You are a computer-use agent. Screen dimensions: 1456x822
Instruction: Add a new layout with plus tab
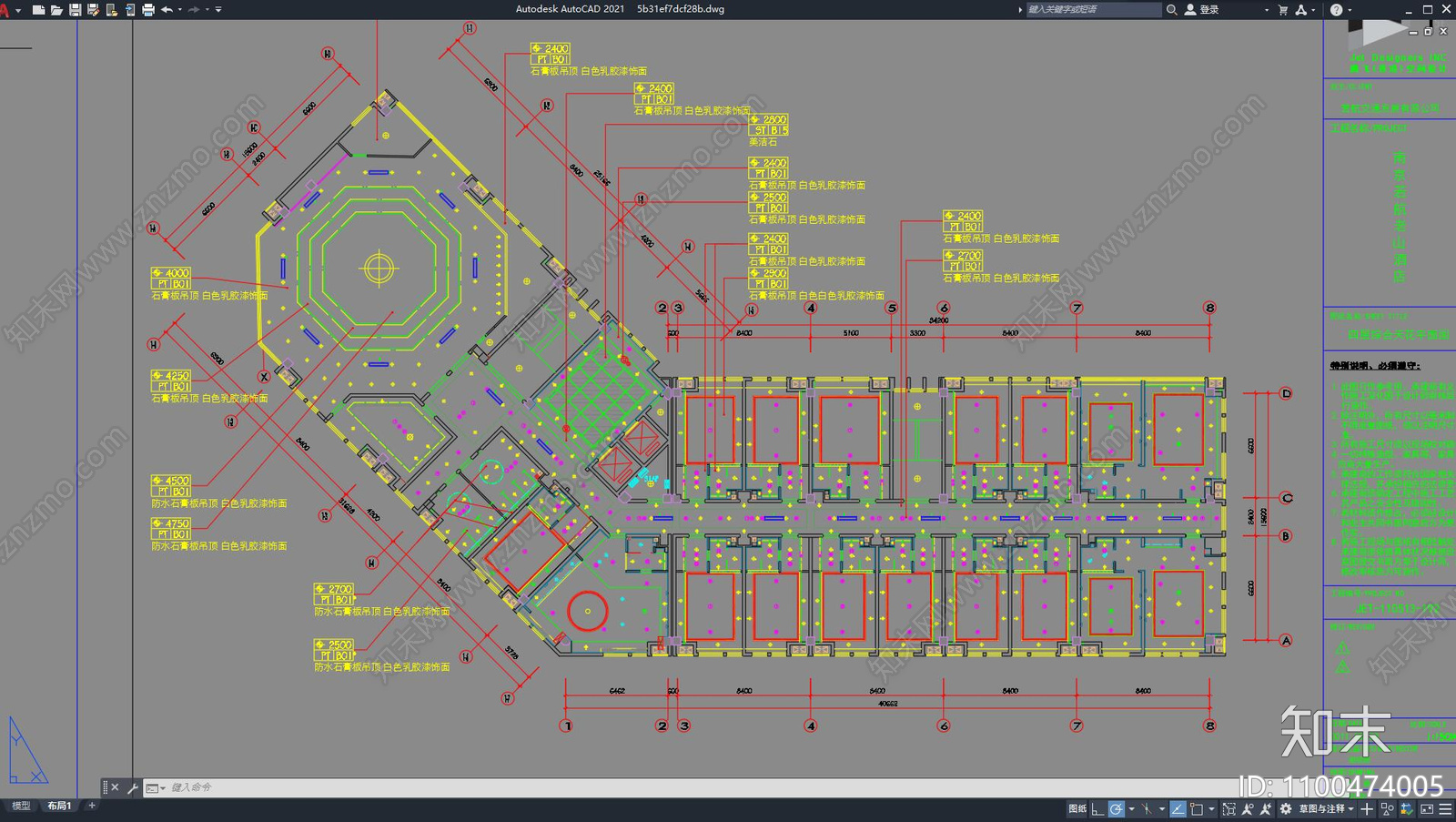pos(92,806)
